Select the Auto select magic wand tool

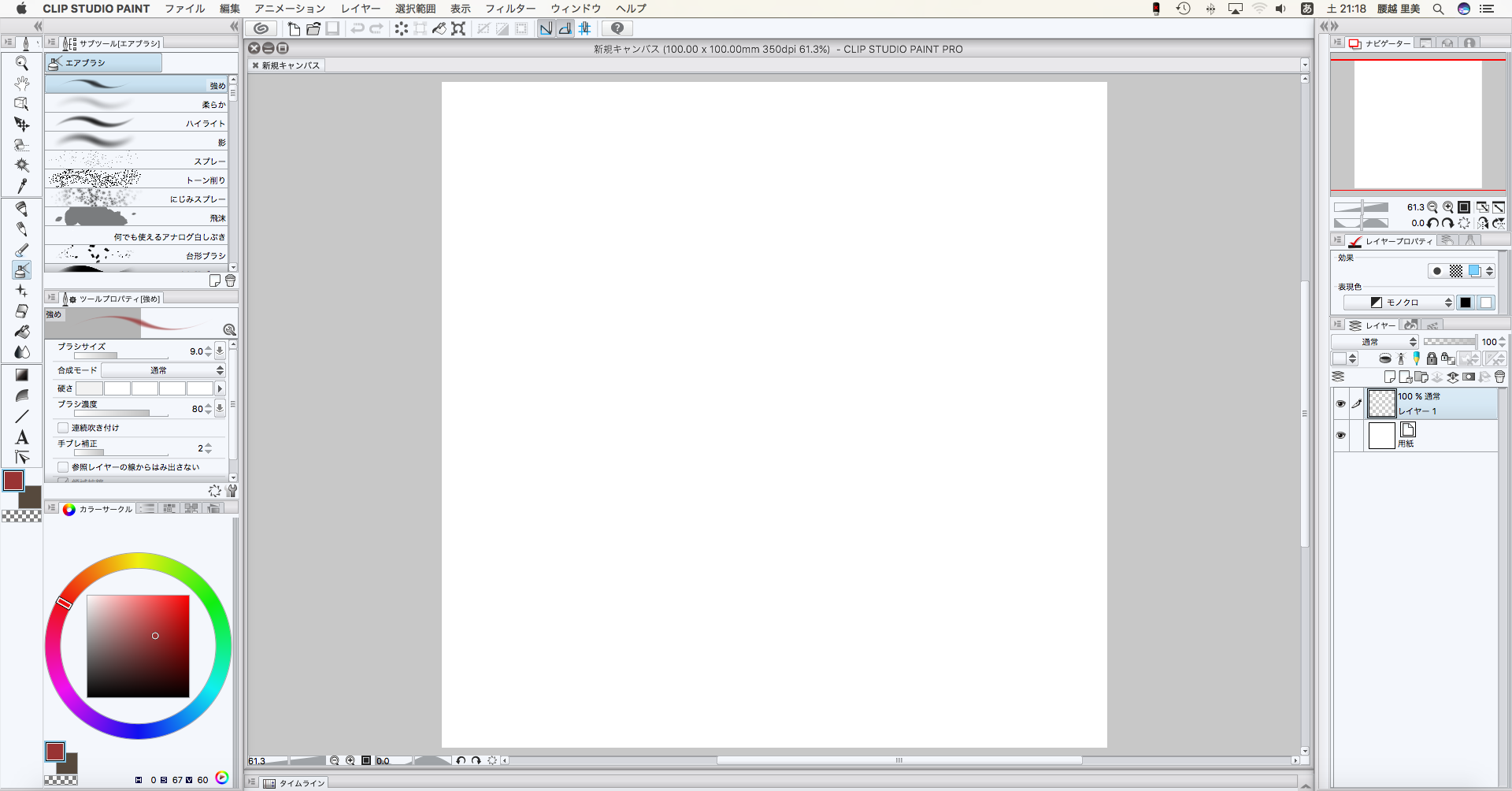22,165
